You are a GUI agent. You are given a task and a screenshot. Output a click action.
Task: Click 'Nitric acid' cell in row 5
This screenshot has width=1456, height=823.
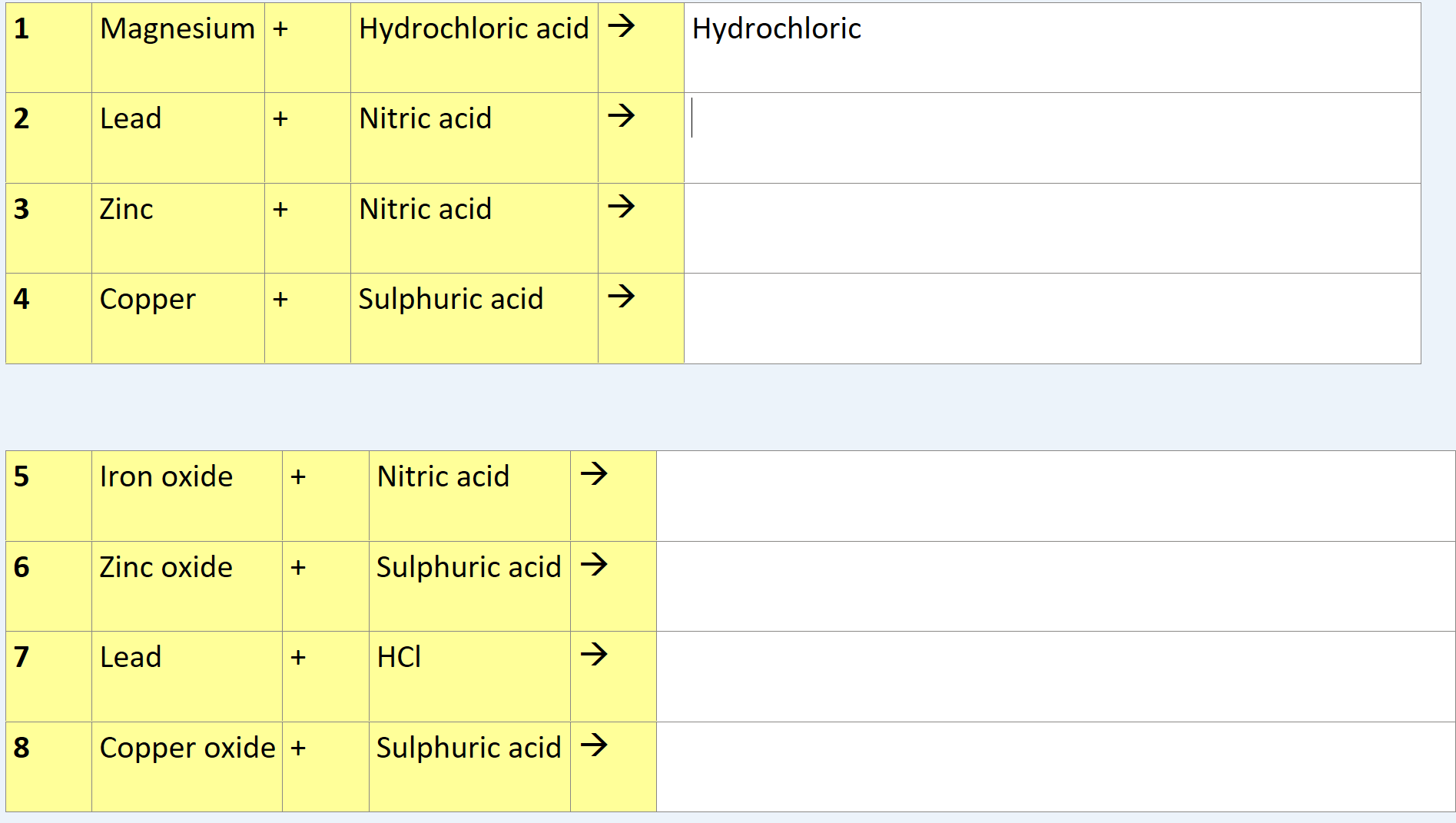(x=469, y=496)
